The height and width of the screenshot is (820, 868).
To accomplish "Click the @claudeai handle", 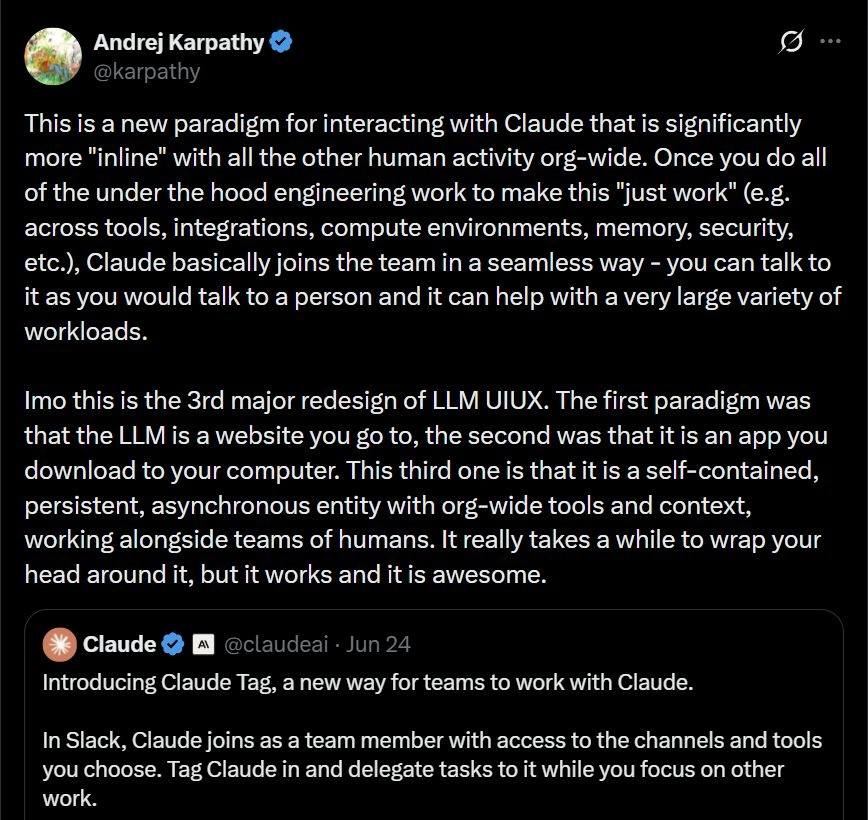I will tap(276, 644).
